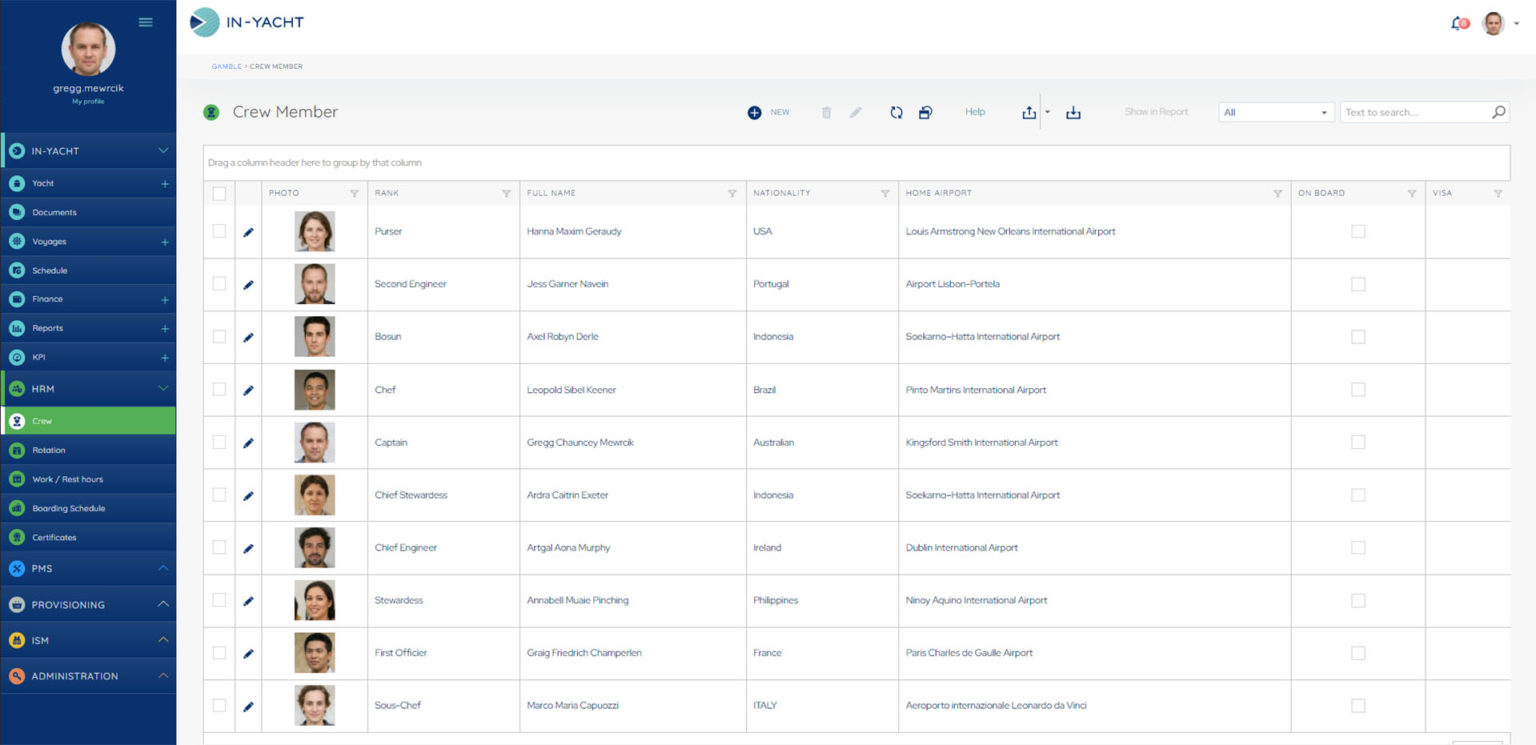This screenshot has height=745, width=1536.
Task: Toggle the On Board checkbox for the Captain
Action: tap(1357, 442)
